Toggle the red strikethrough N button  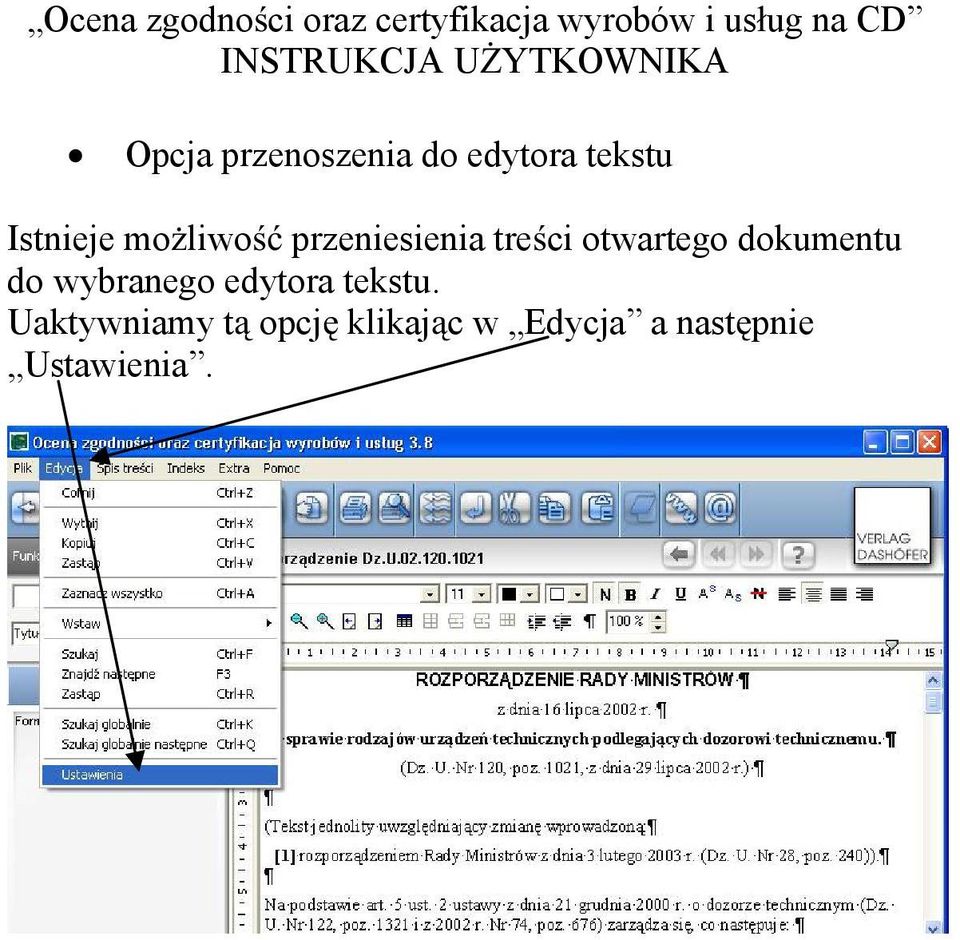tap(759, 593)
